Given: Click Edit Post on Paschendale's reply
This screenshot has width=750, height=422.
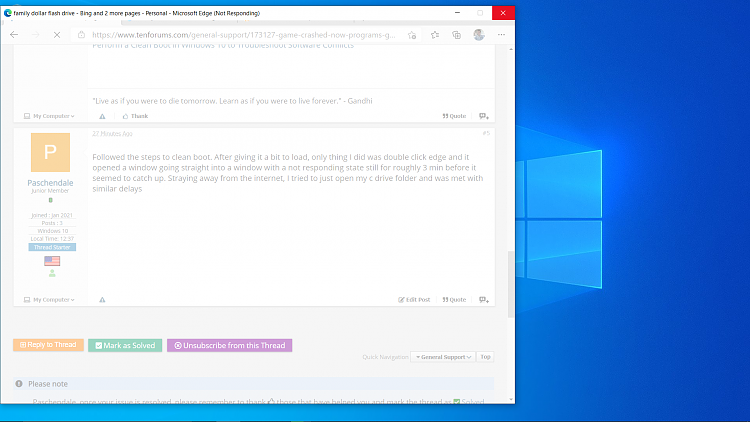Looking at the screenshot, I should pos(414,300).
